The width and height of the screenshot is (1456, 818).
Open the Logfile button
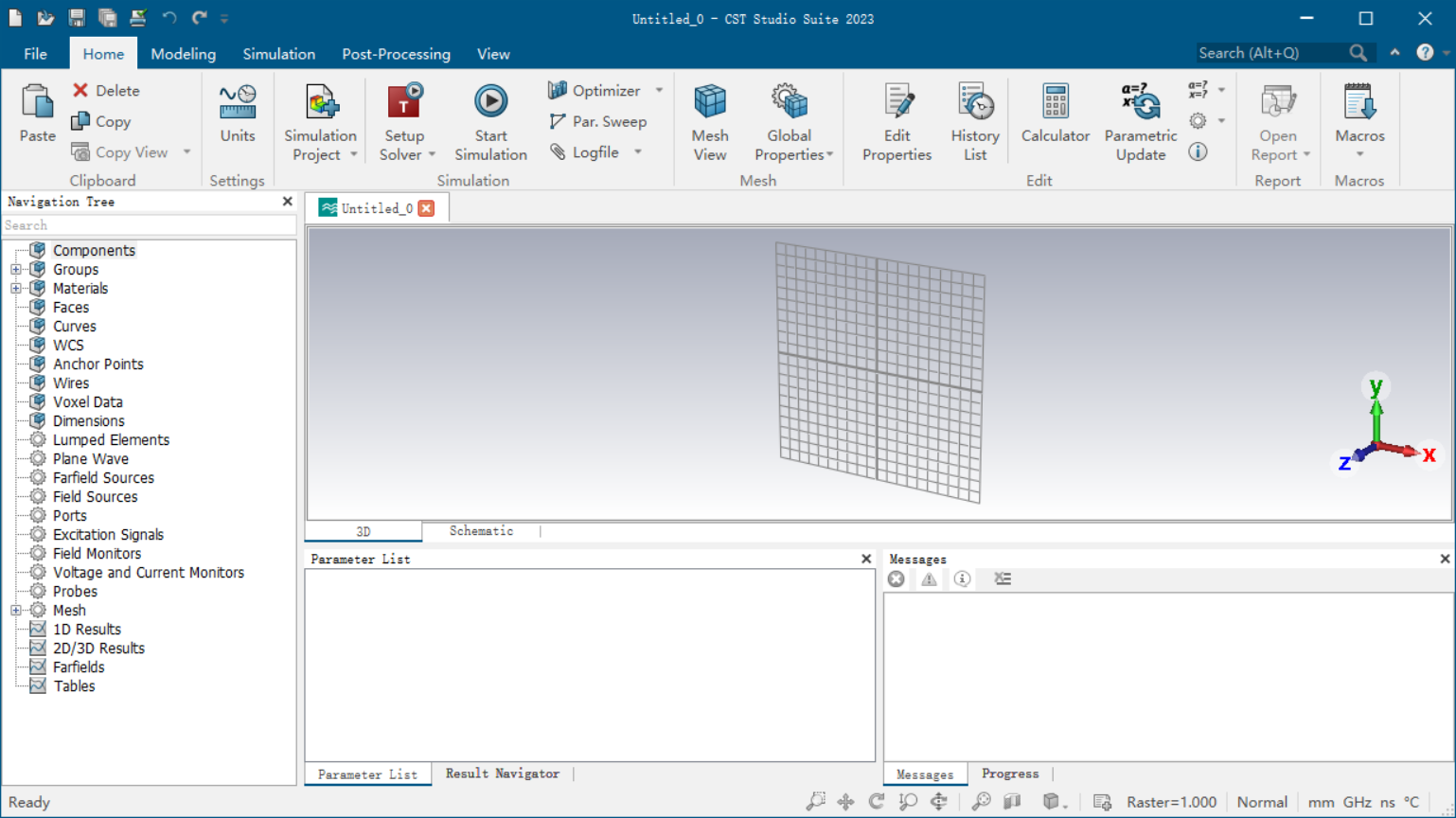point(584,151)
